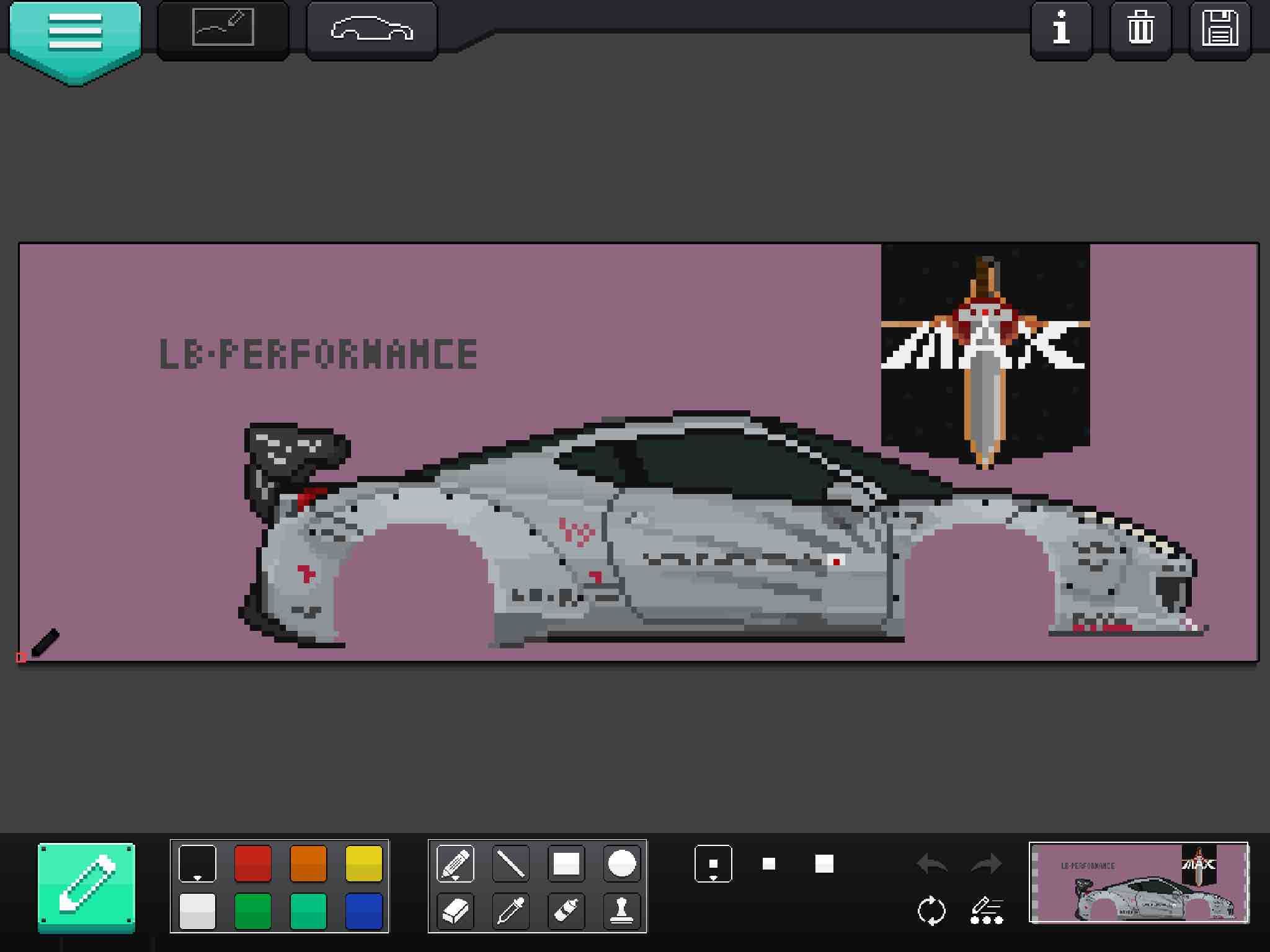Click the circular arrows rotate icon

(931, 911)
